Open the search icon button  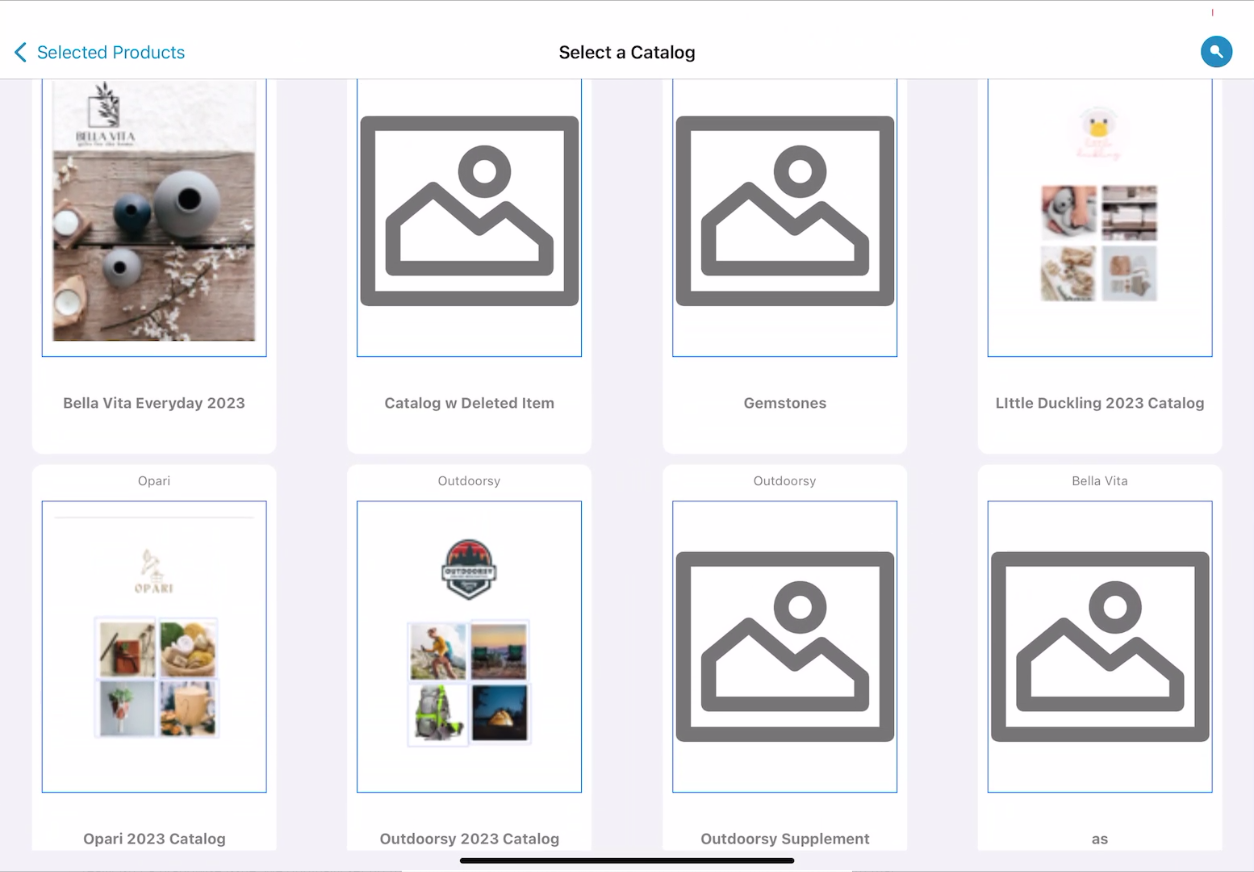click(x=1216, y=52)
